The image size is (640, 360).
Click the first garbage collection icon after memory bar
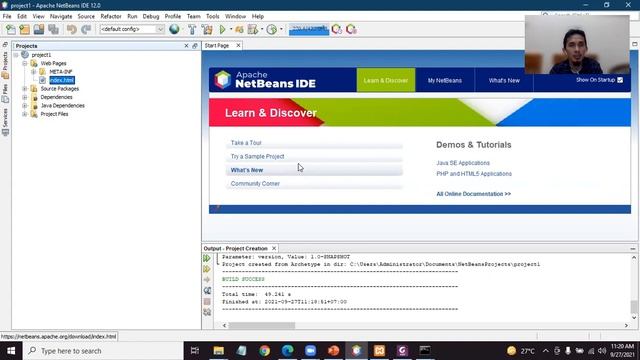[336, 29]
